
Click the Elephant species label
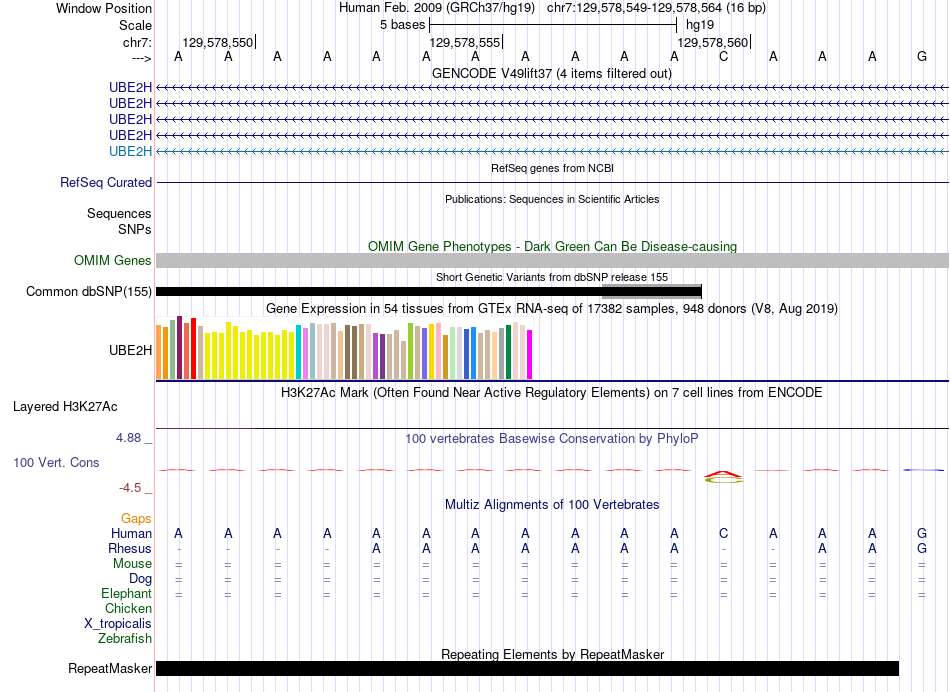127,593
